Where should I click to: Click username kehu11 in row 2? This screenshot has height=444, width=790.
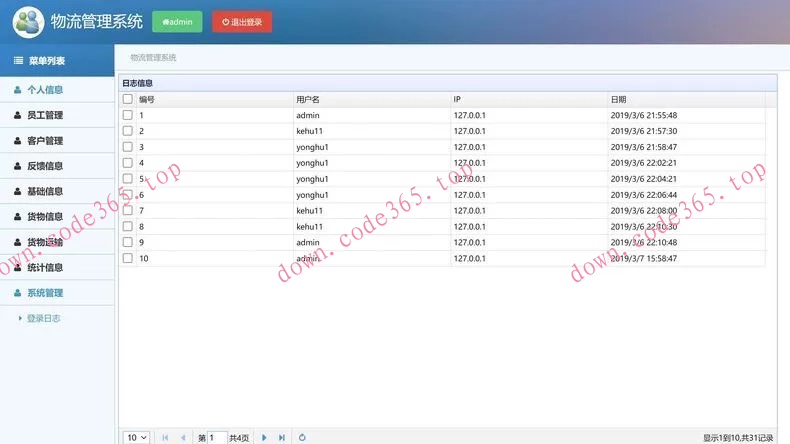click(309, 131)
